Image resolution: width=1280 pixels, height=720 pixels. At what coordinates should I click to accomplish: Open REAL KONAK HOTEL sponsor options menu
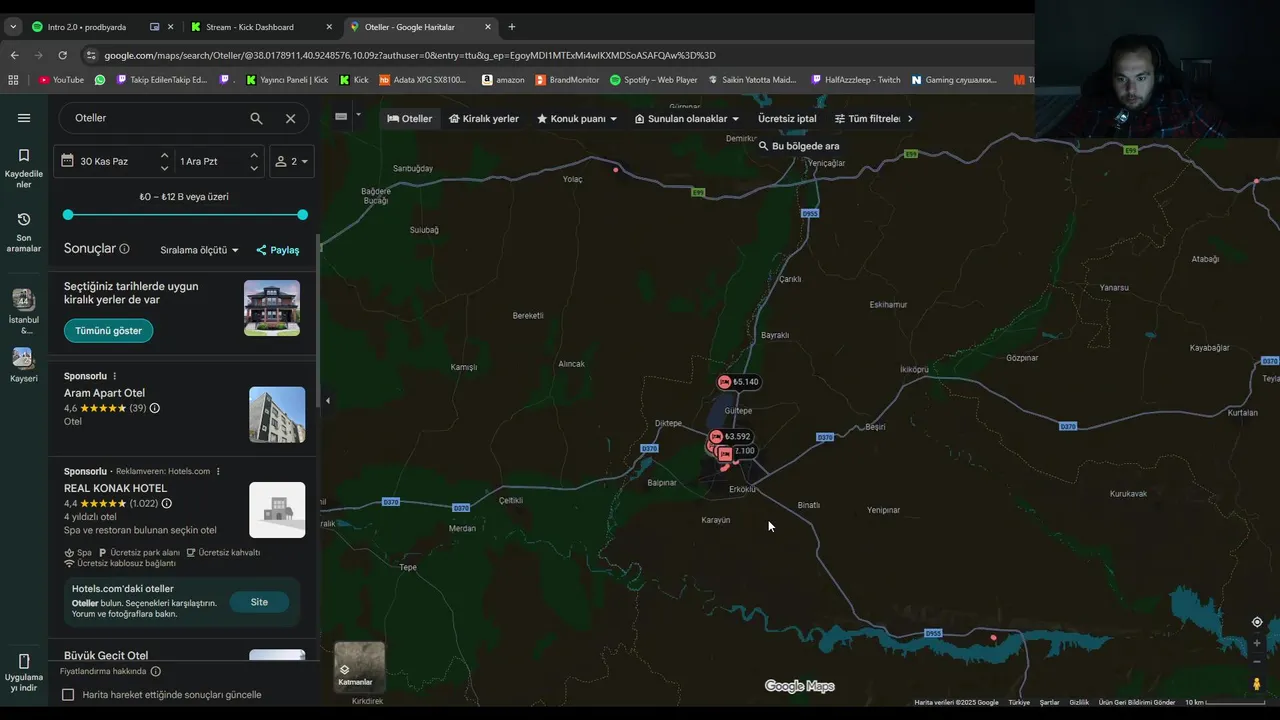[218, 471]
